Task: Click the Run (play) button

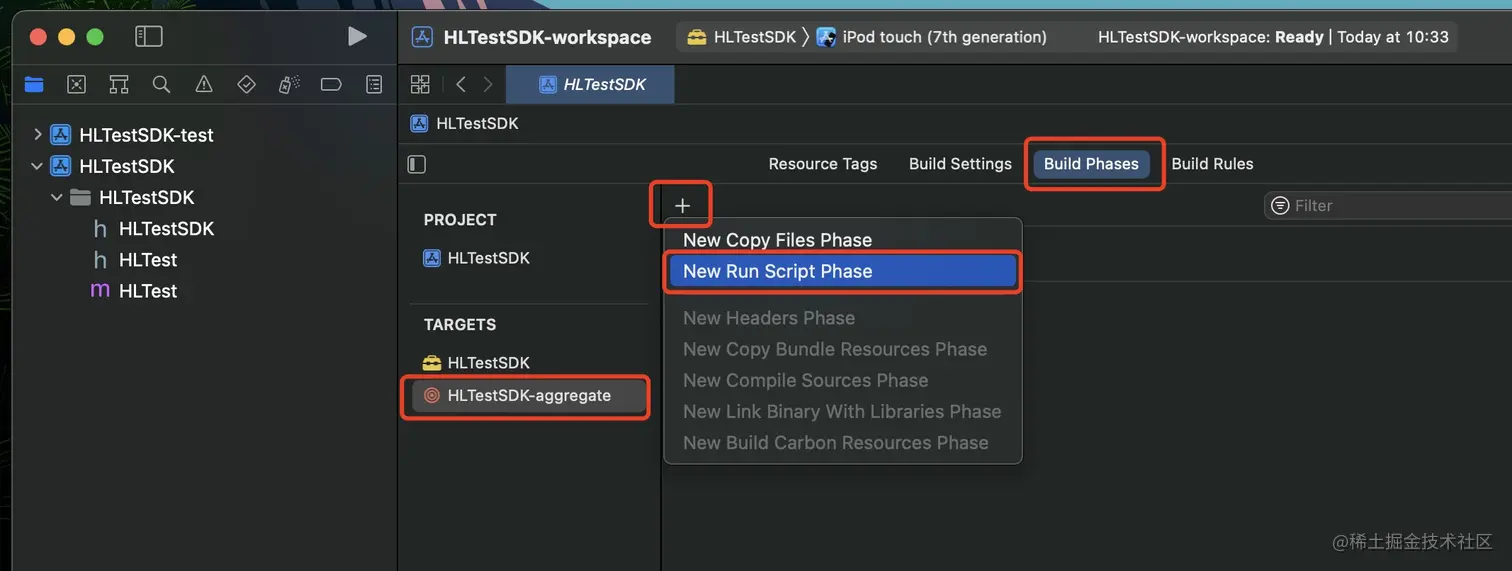Action: (x=357, y=37)
